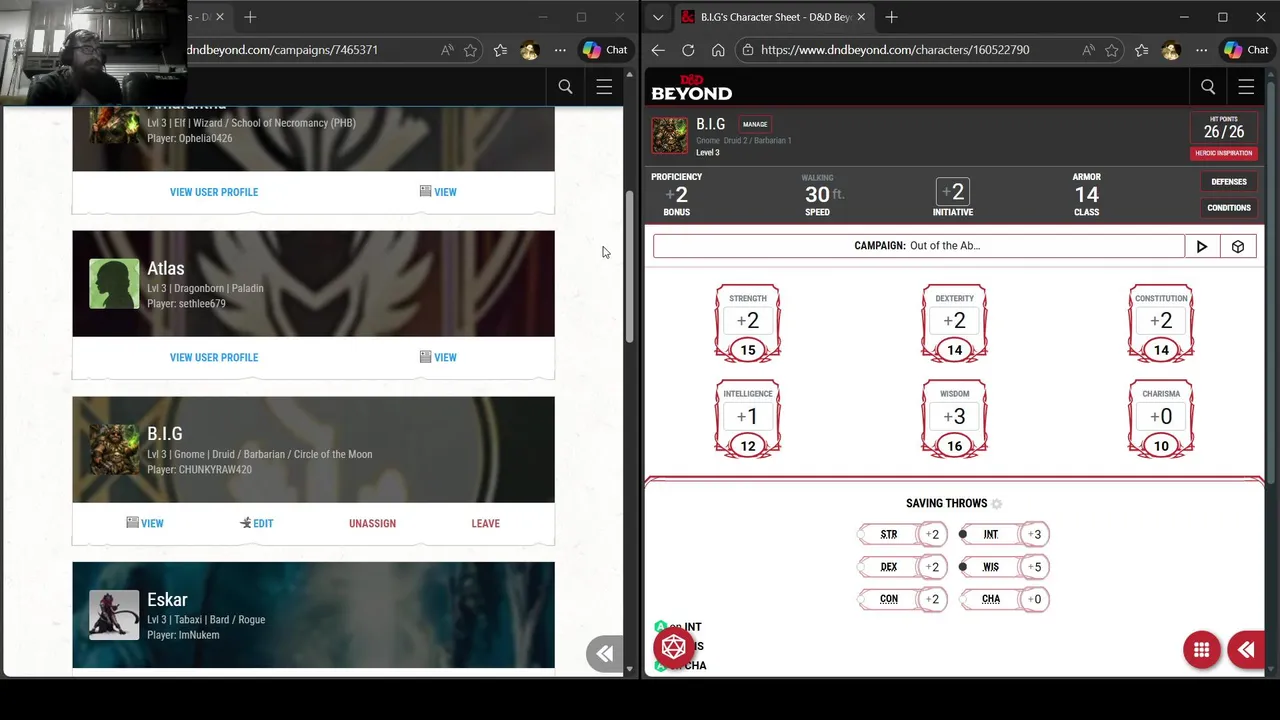
Task: Open hamburger menu in the campaign window
Action: coord(604,87)
